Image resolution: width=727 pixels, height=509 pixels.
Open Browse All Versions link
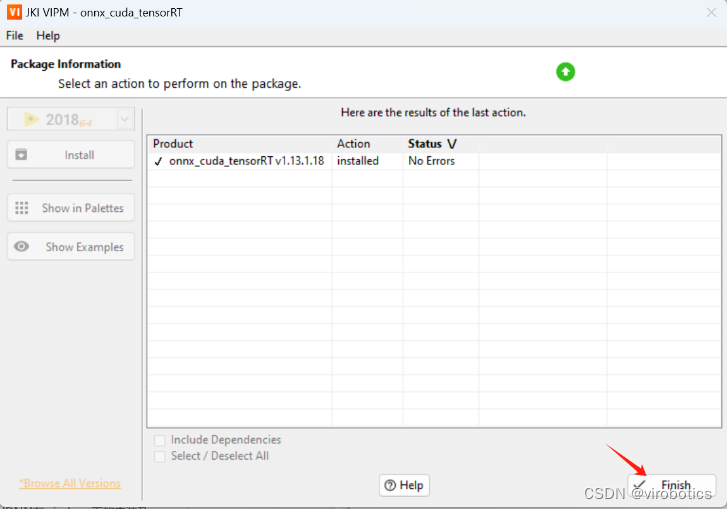pyautogui.click(x=70, y=484)
